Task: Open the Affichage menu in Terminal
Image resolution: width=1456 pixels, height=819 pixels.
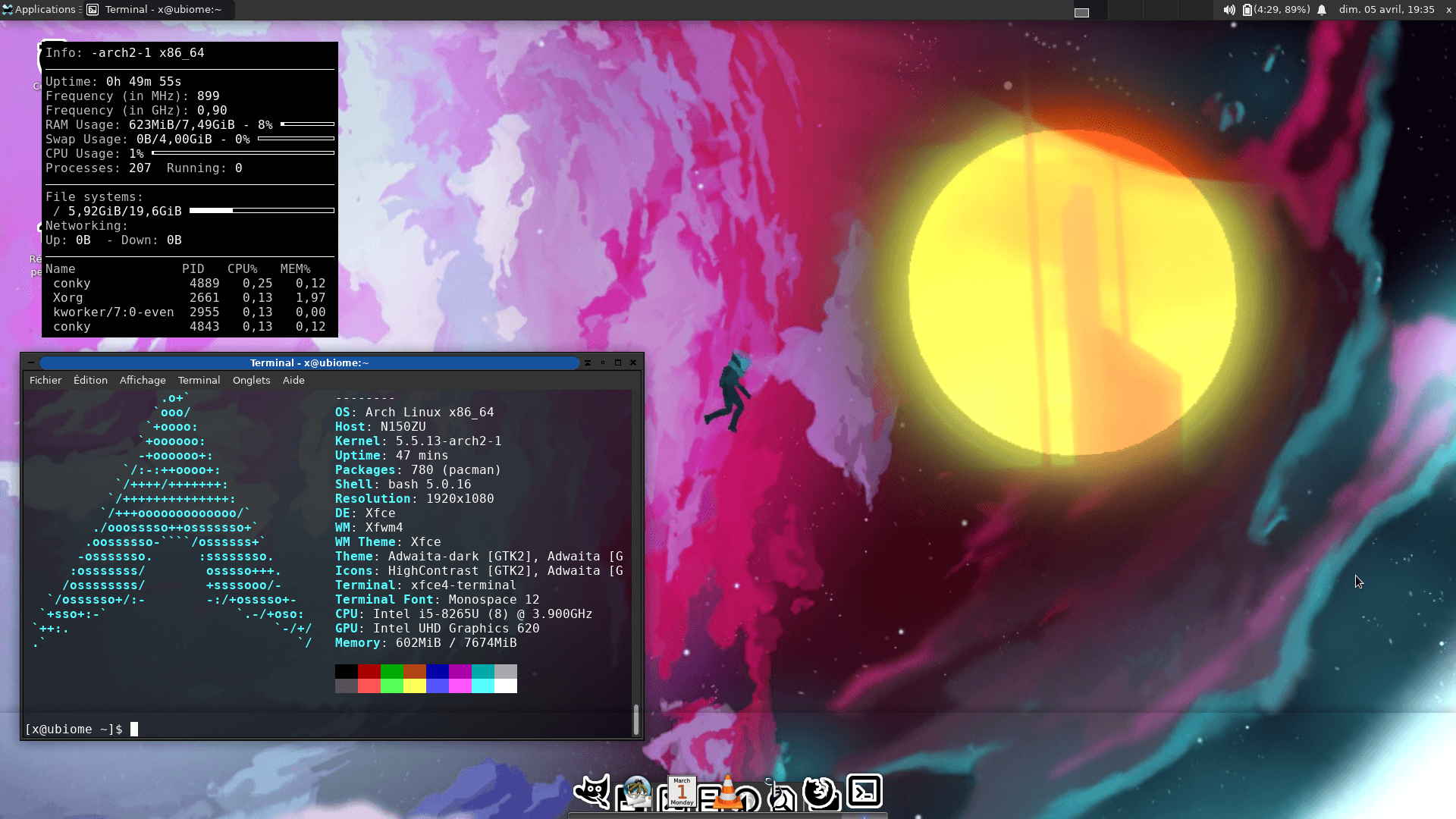Action: click(143, 380)
